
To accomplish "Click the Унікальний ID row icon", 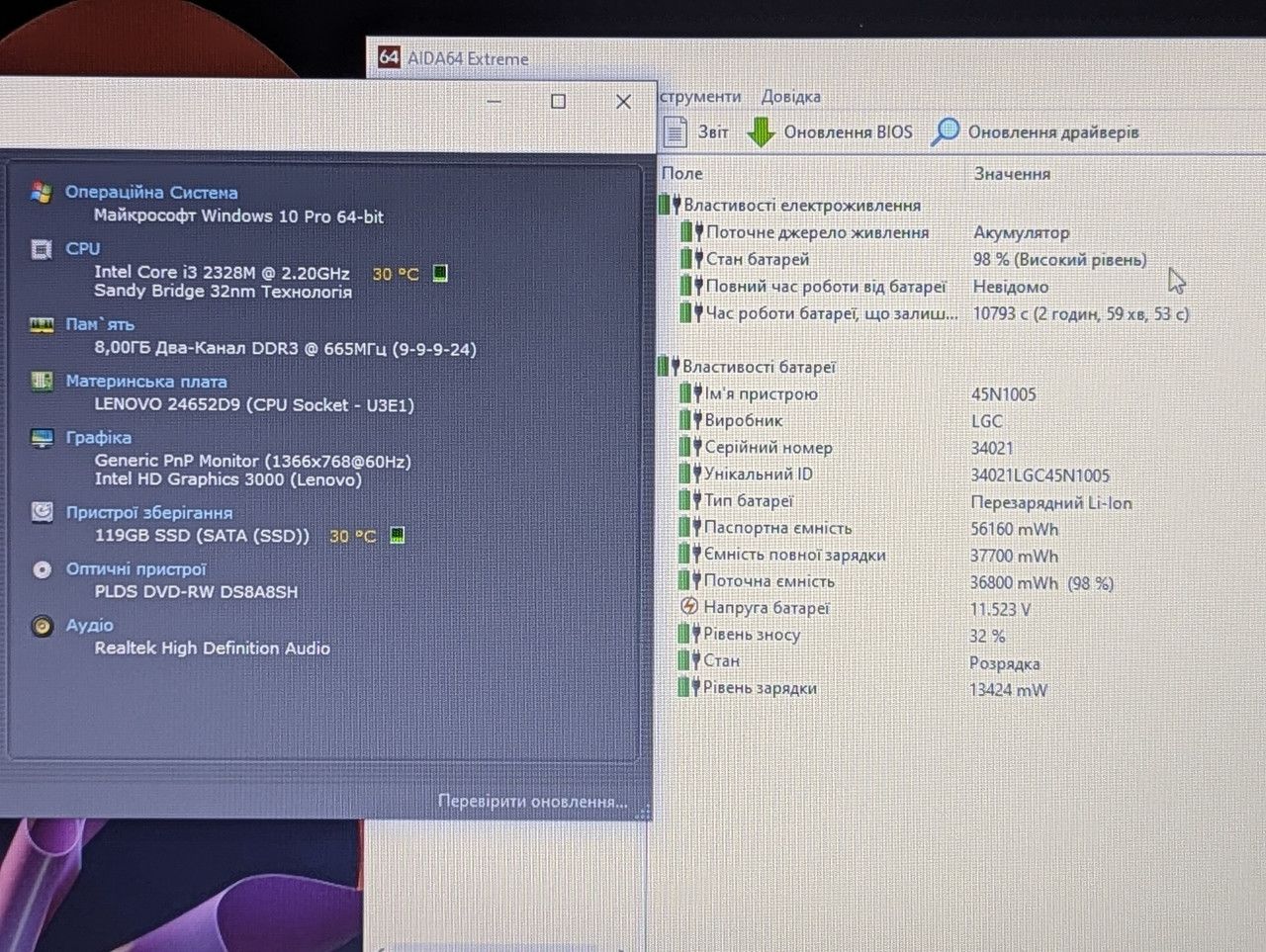I will [x=689, y=474].
